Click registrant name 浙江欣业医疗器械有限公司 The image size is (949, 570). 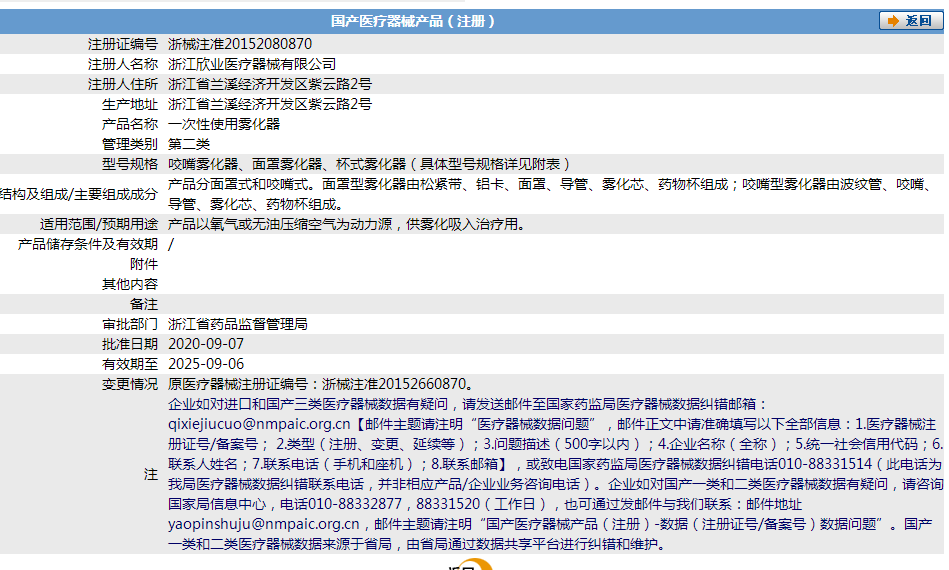pyautogui.click(x=252, y=64)
